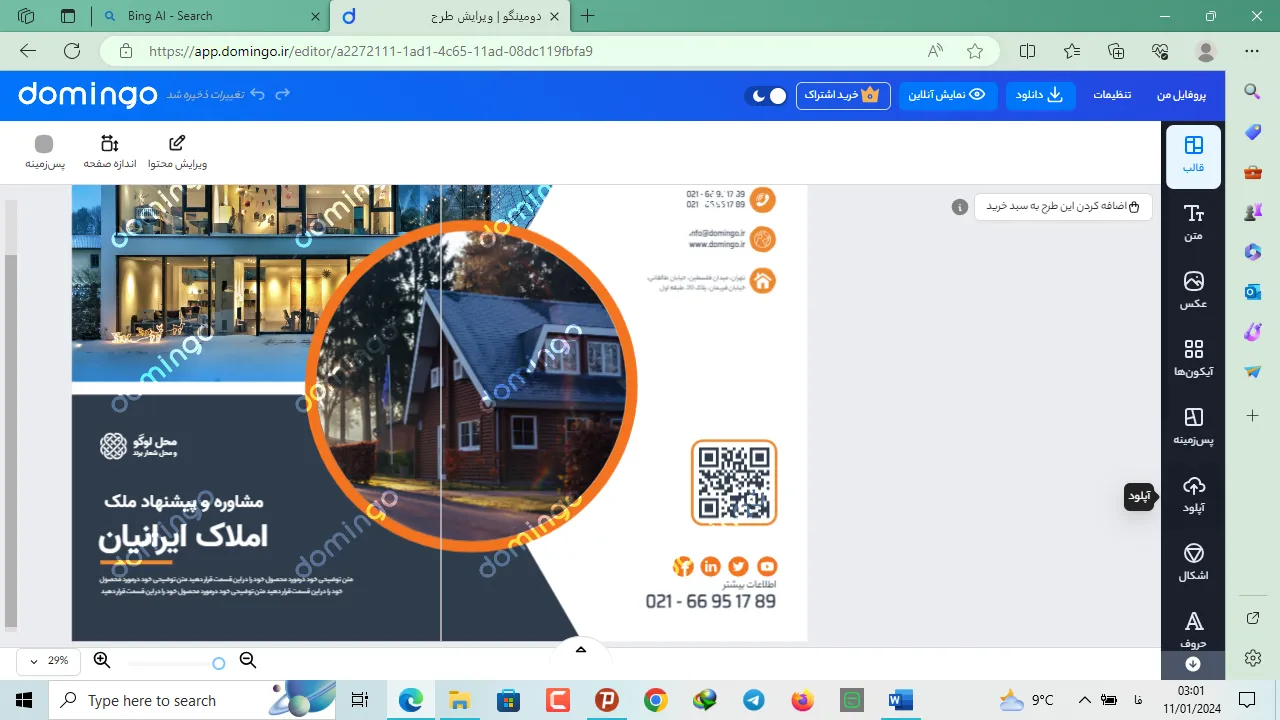Redo the last change

click(x=283, y=94)
